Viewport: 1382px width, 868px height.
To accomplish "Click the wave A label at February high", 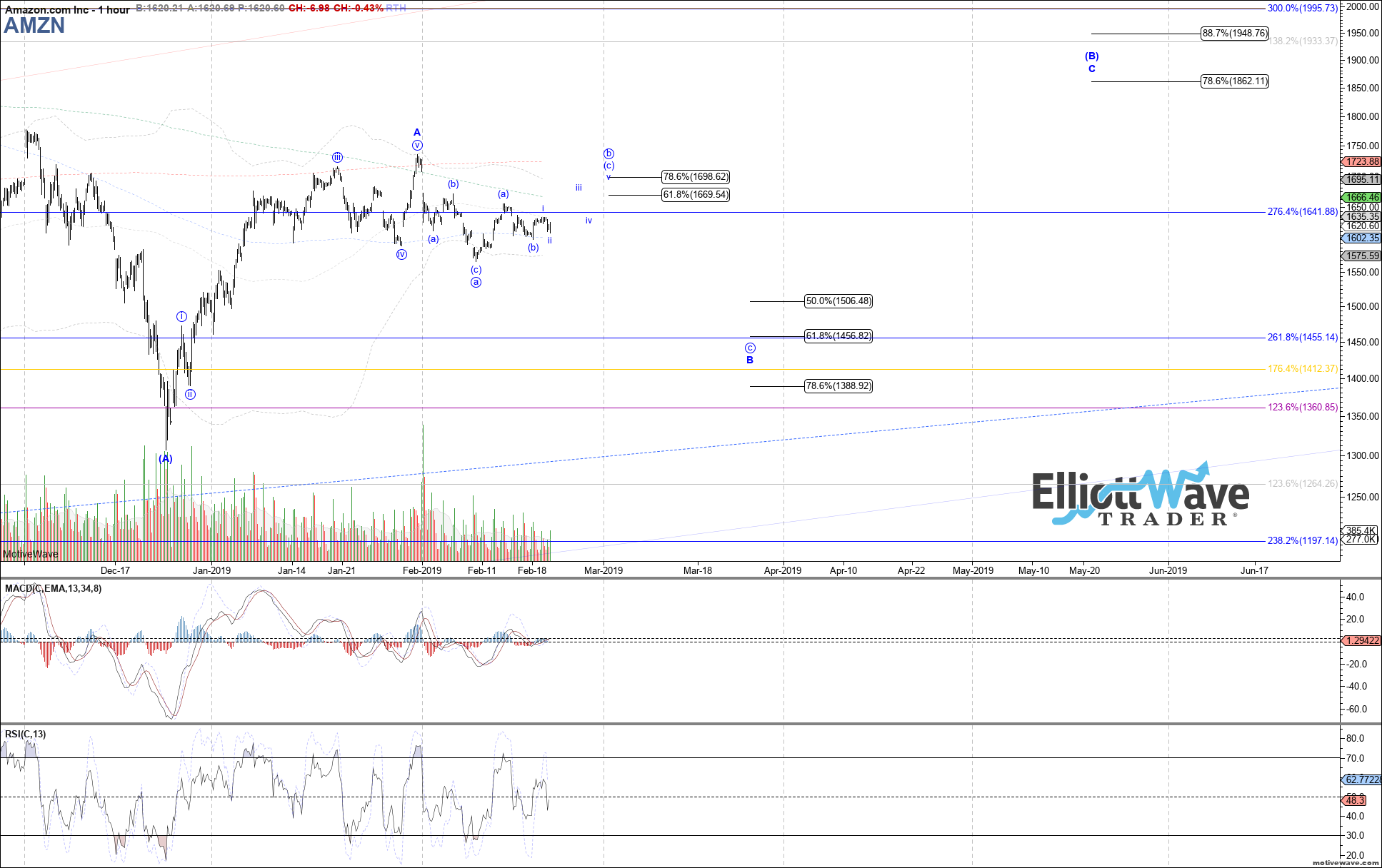I will point(417,133).
